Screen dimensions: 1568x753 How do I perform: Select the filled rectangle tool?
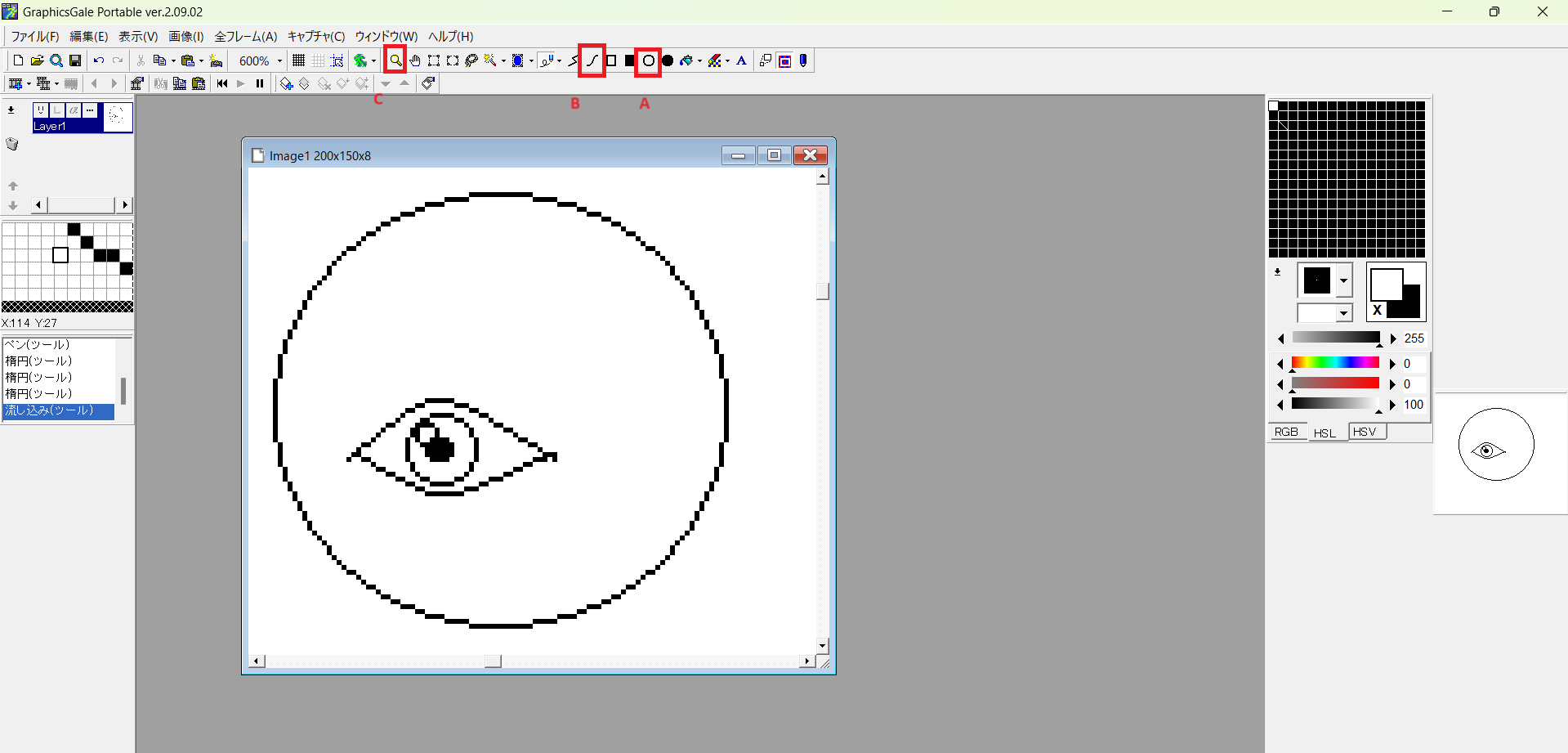630,61
